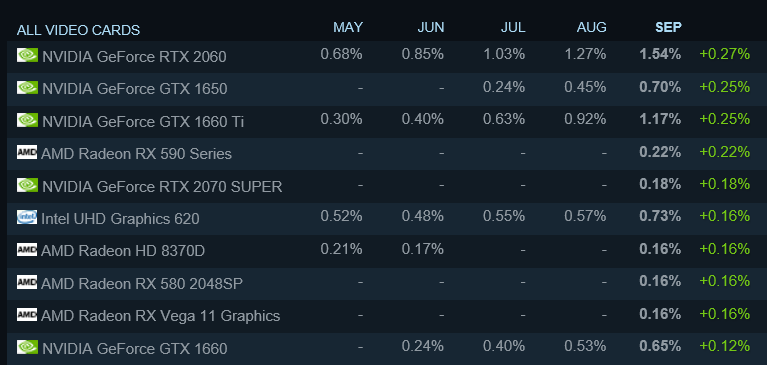Image resolution: width=767 pixels, height=365 pixels.
Task: Click AMD logo beside RX Vega 11 Graphics
Action: 27,315
